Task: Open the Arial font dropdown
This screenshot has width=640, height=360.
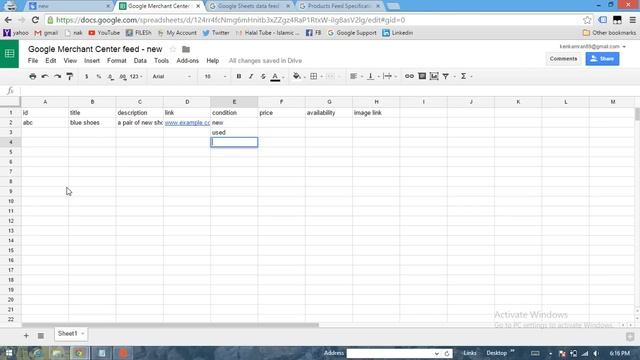Action: click(x=171, y=76)
